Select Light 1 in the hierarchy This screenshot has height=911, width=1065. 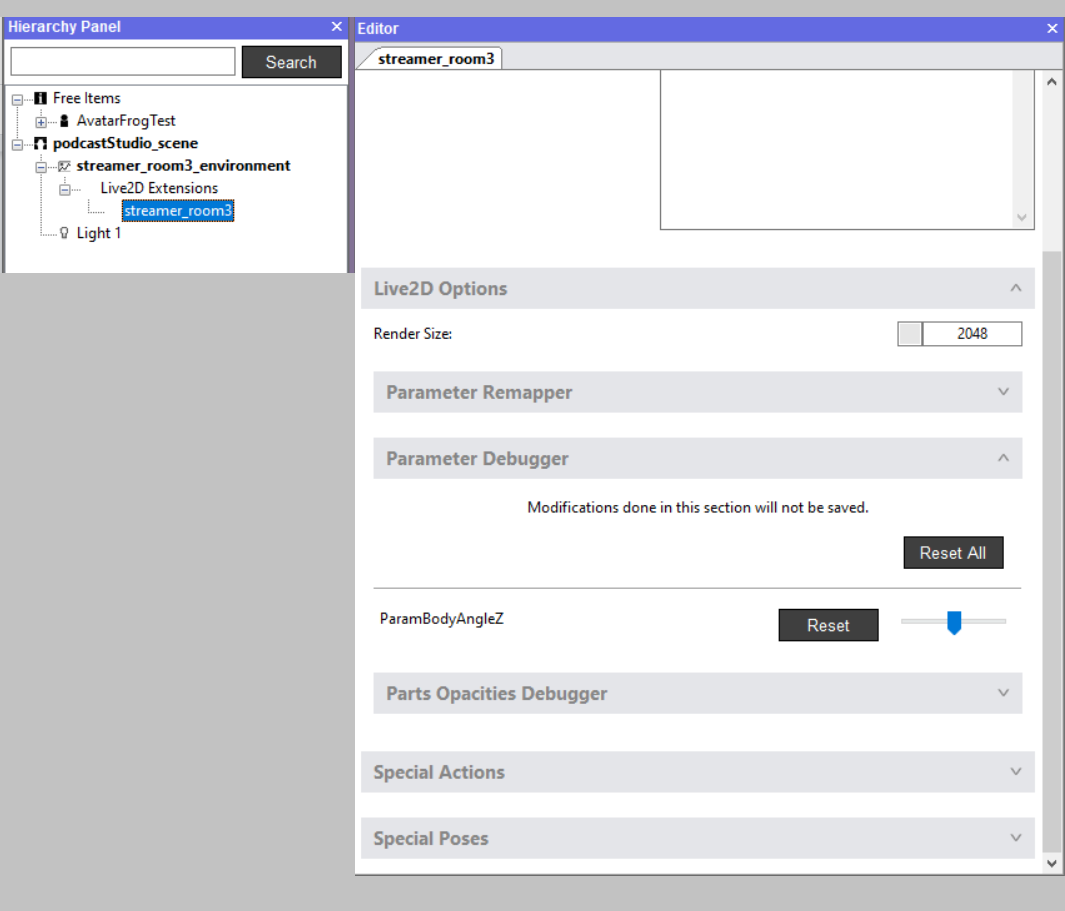(x=98, y=233)
